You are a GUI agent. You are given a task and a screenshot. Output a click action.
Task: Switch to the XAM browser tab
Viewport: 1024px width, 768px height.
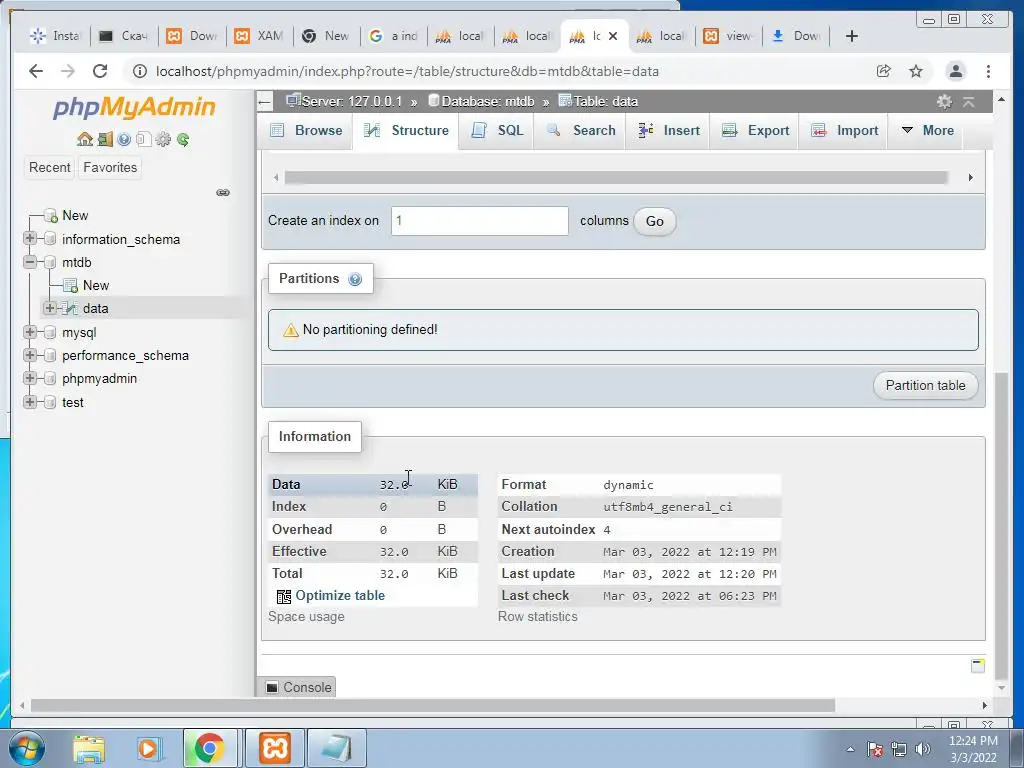[x=259, y=36]
